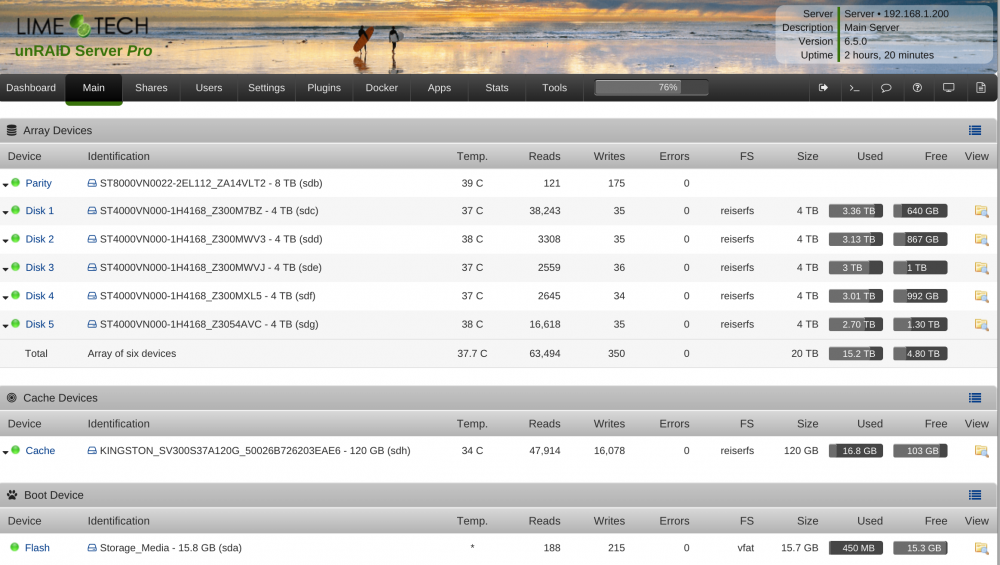
Task: Open the Disk 2 settings link
Action: (40, 239)
